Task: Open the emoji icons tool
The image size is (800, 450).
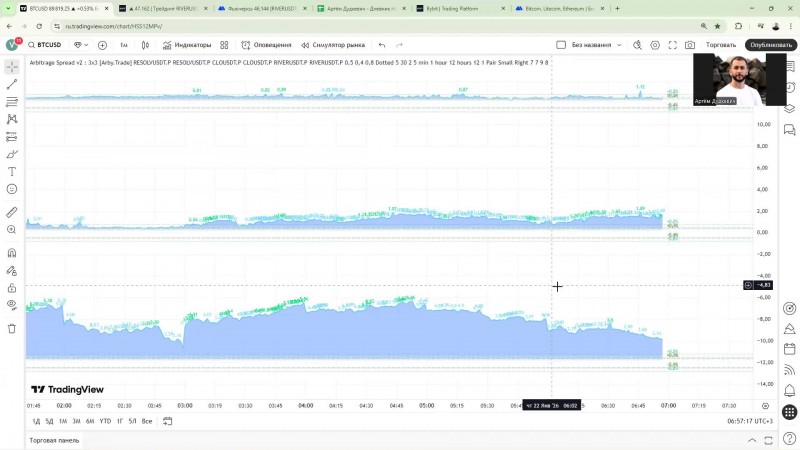Action: point(12,189)
